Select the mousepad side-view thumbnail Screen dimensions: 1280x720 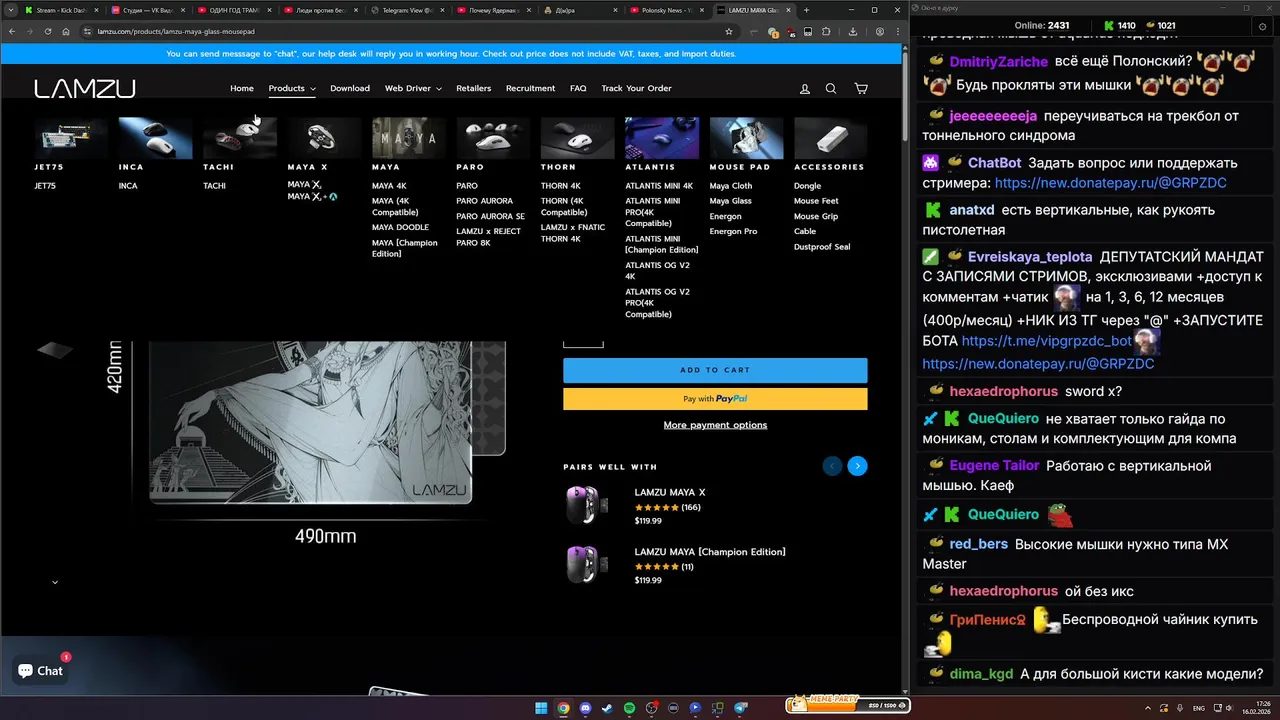point(55,350)
